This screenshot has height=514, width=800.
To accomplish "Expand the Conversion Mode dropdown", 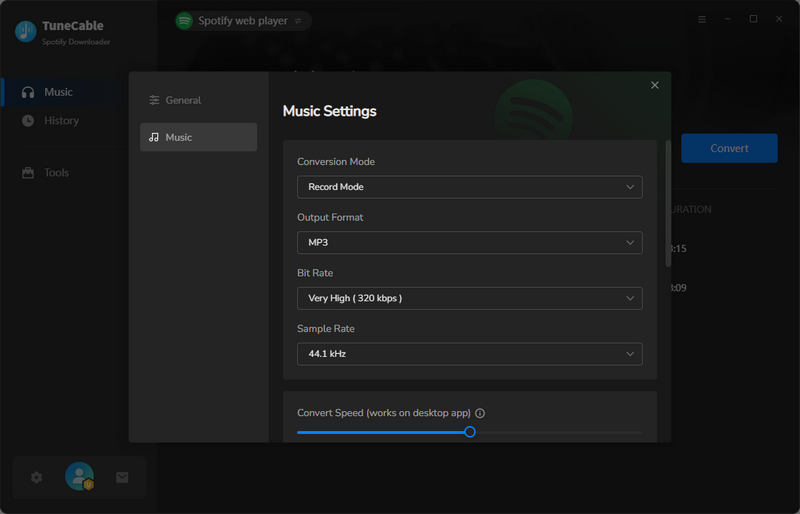I will pyautogui.click(x=469, y=187).
